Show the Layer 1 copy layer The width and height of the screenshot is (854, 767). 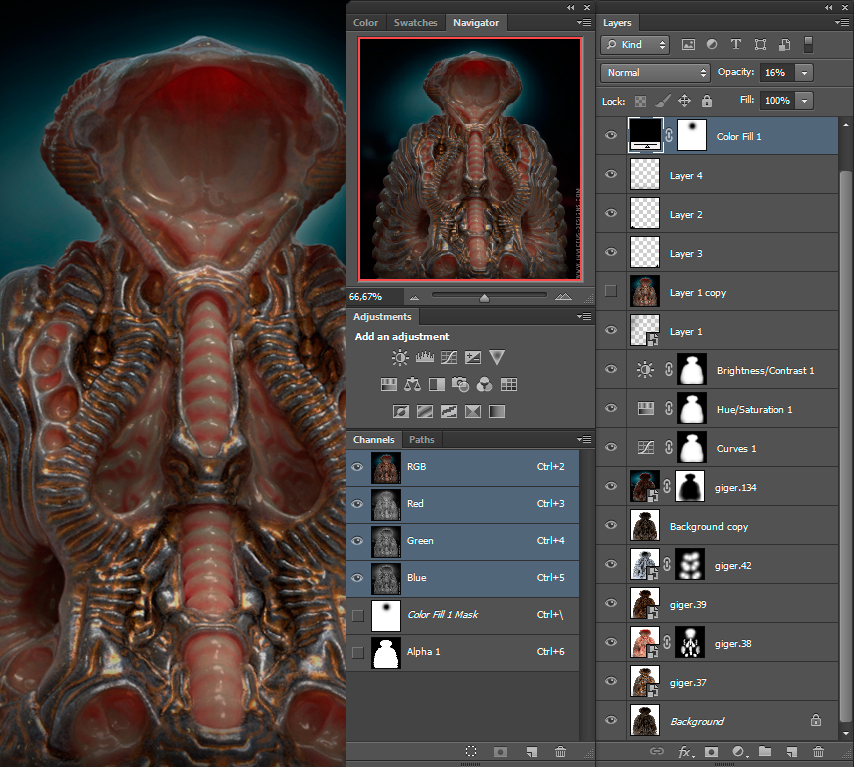pos(611,291)
